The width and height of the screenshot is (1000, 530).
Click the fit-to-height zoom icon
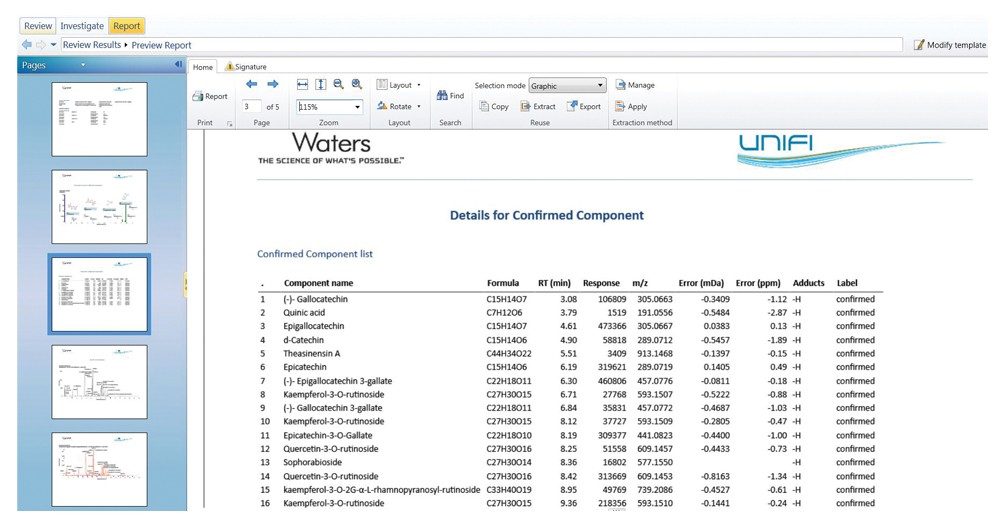tap(321, 84)
